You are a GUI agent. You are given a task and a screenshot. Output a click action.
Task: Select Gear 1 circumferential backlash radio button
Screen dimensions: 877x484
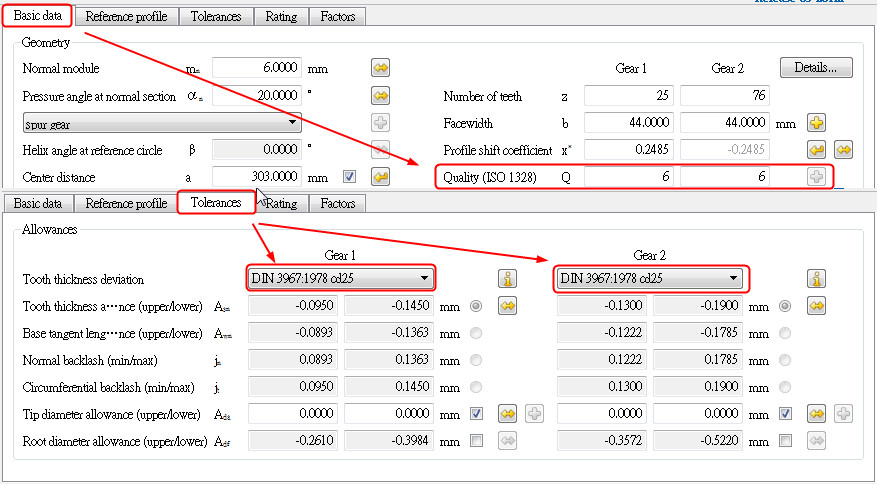[x=477, y=387]
